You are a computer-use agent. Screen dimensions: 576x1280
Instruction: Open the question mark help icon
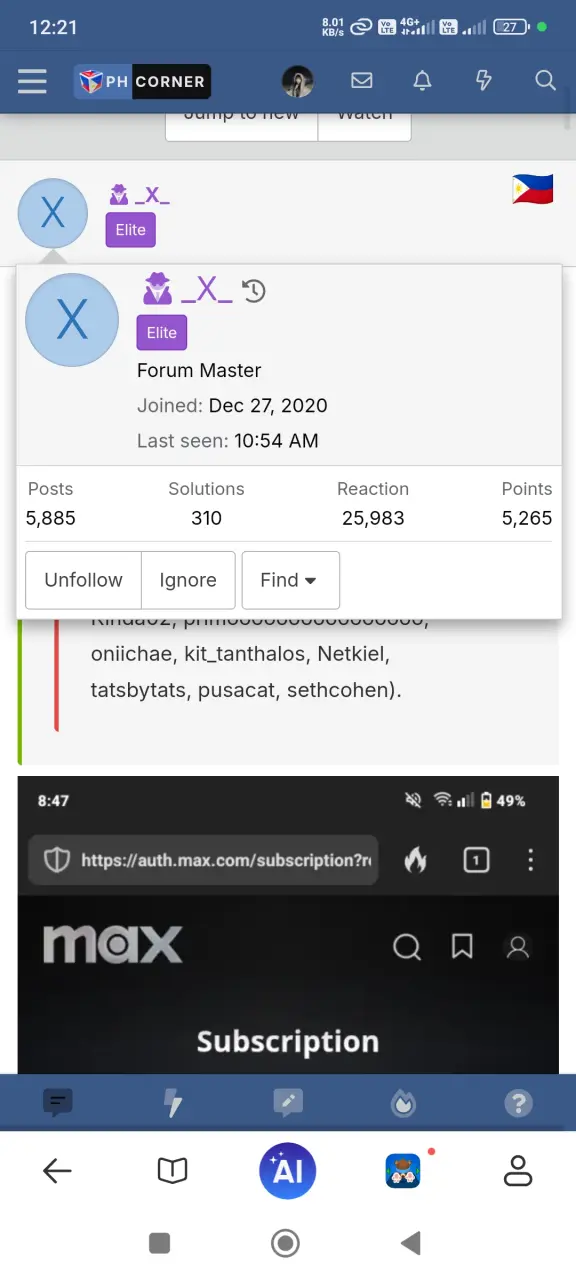(x=518, y=1103)
